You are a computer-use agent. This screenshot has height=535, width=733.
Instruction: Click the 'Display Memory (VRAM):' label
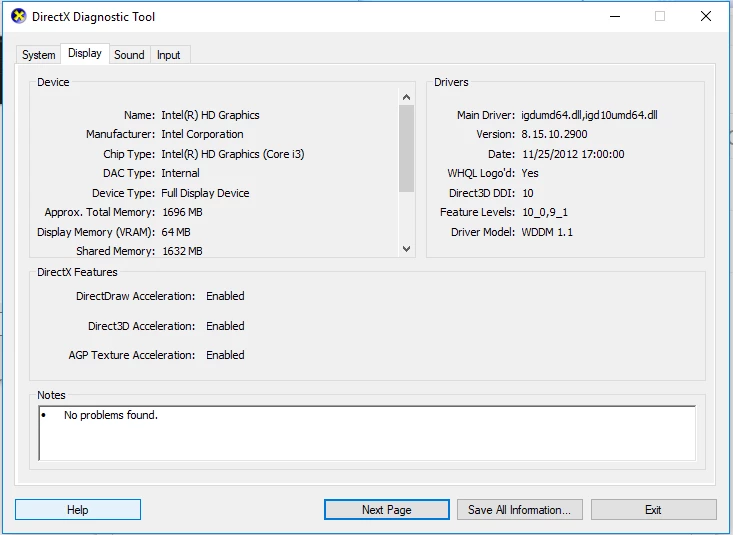96,232
